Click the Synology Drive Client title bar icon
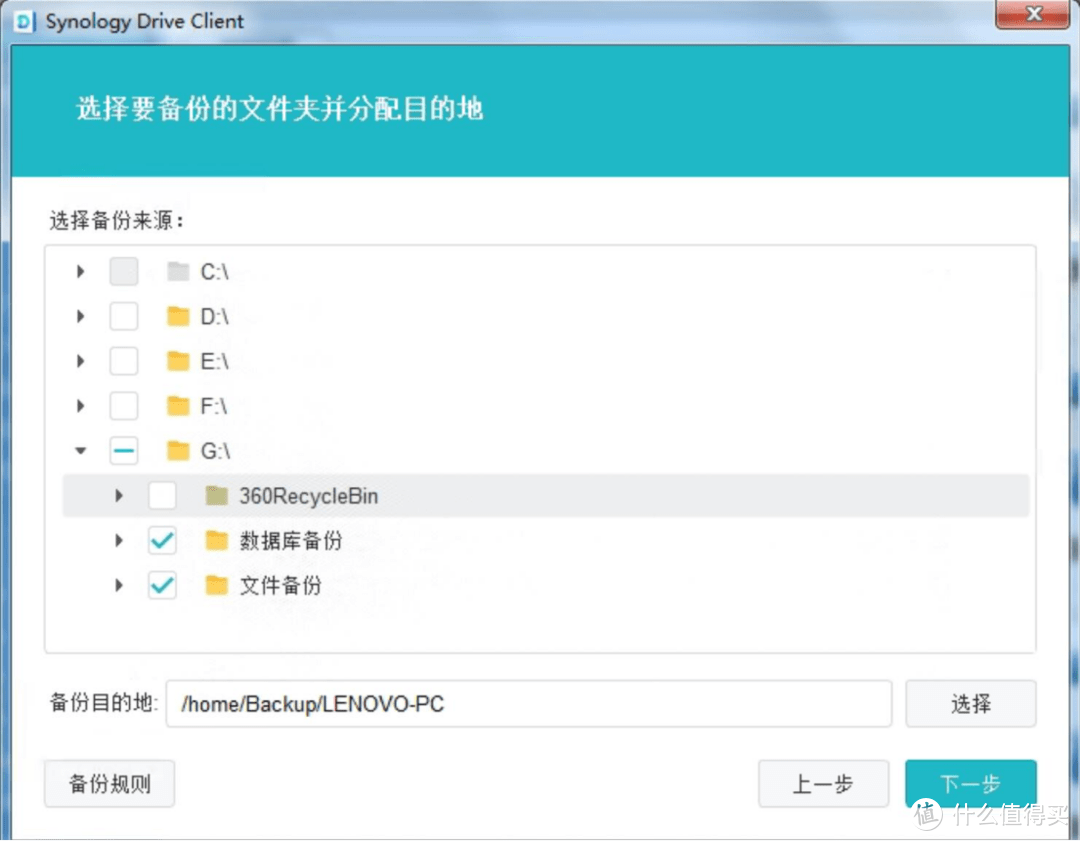 23,21
